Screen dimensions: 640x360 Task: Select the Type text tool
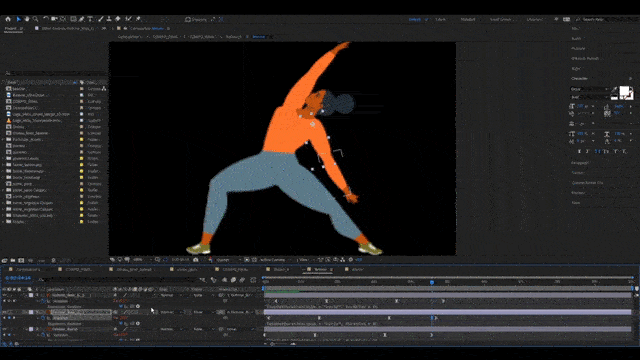[90, 19]
